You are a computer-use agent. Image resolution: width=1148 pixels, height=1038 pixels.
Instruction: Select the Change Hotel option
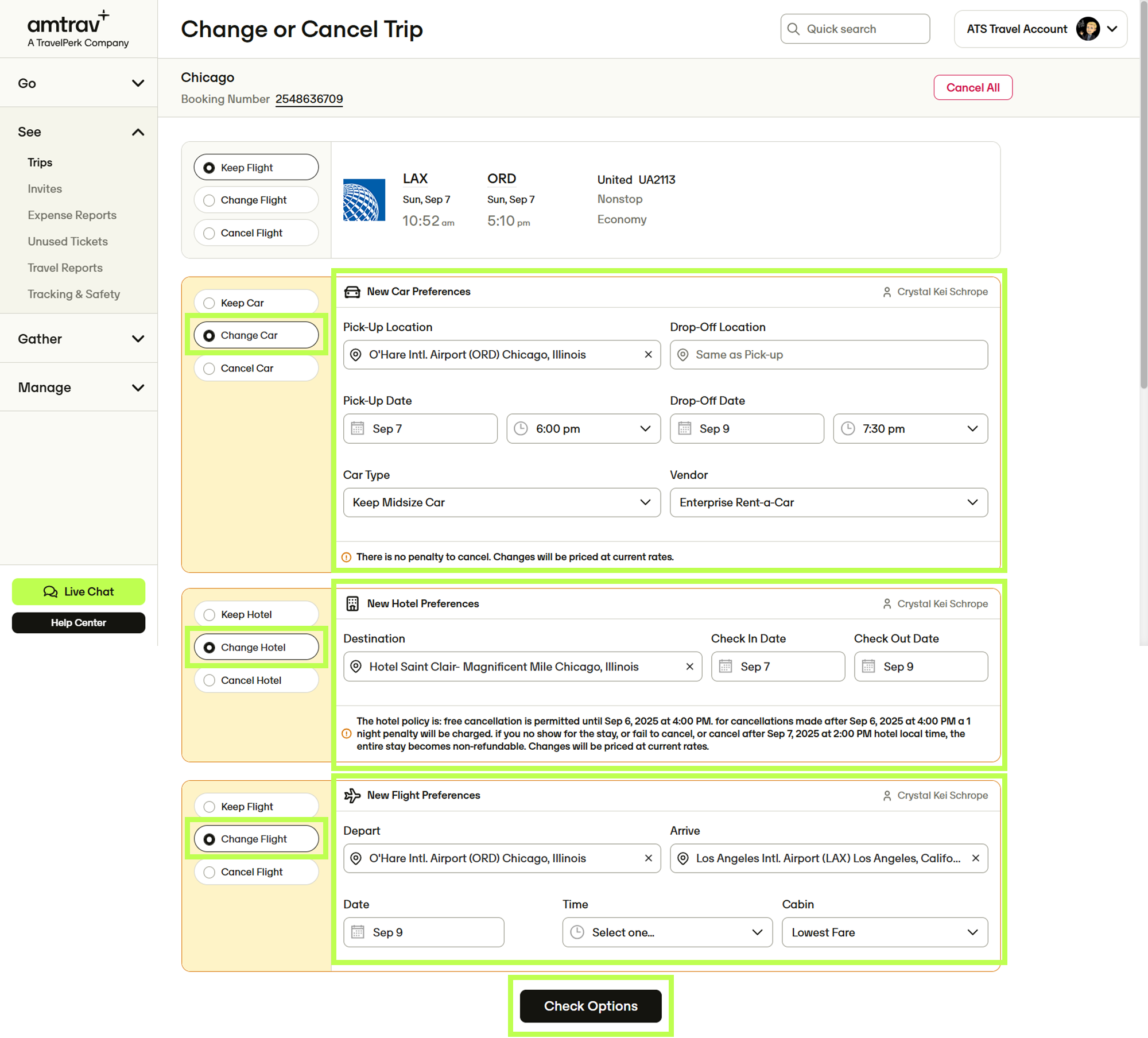click(256, 647)
